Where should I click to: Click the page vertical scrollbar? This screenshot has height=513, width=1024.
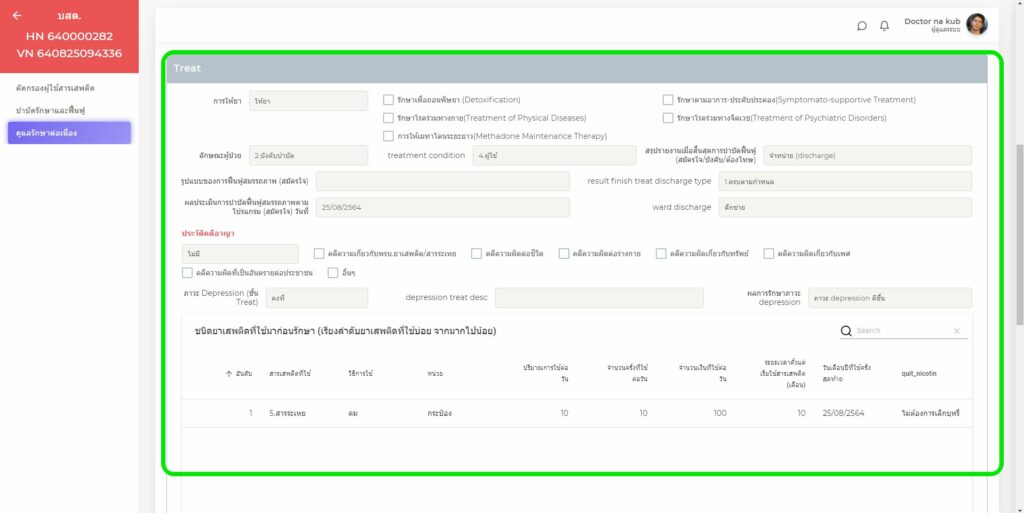(1018, 230)
